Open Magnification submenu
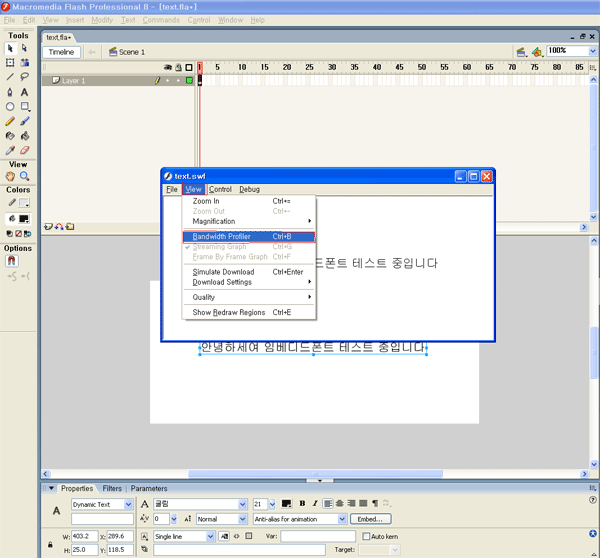The height and width of the screenshot is (558, 600). click(x=249, y=221)
